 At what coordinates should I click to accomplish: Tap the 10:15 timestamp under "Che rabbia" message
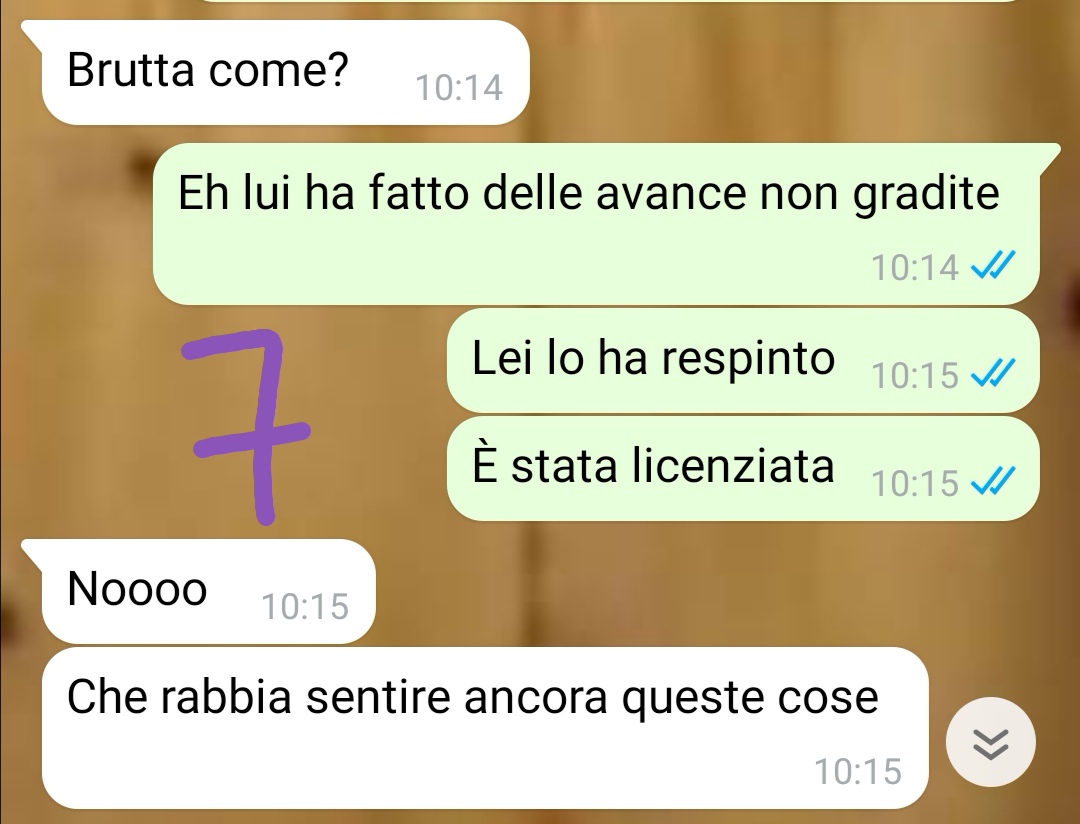(858, 772)
